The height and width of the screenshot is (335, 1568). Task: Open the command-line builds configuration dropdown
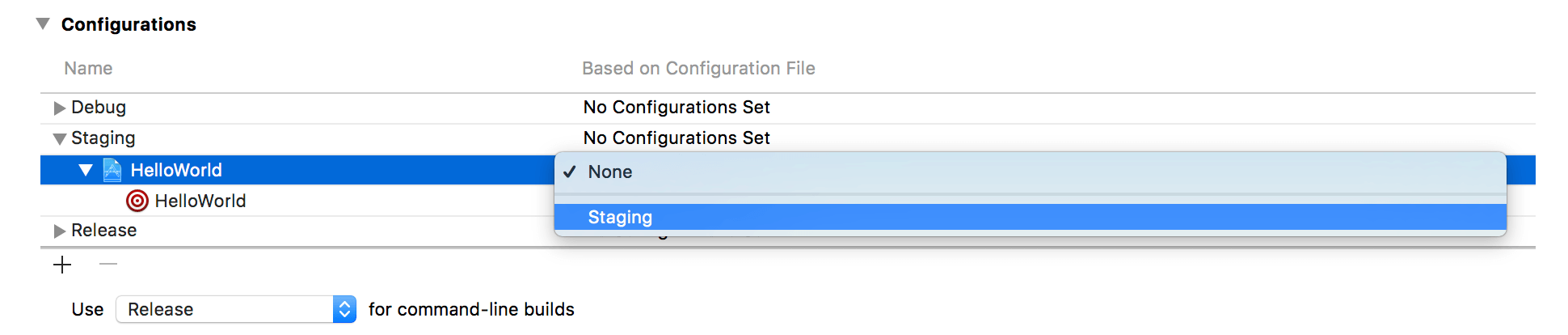tap(234, 309)
